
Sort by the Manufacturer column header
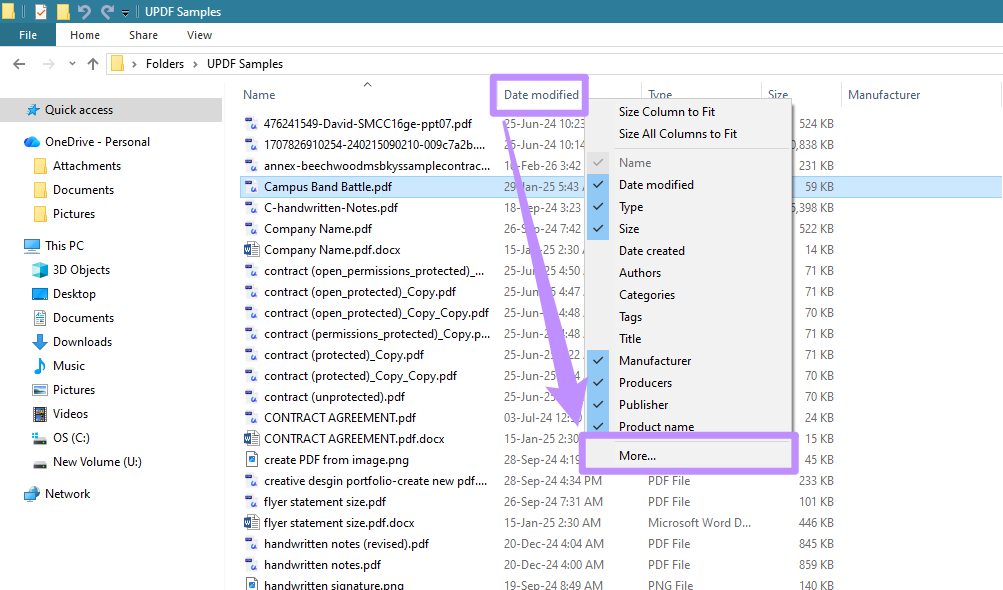[884, 95]
